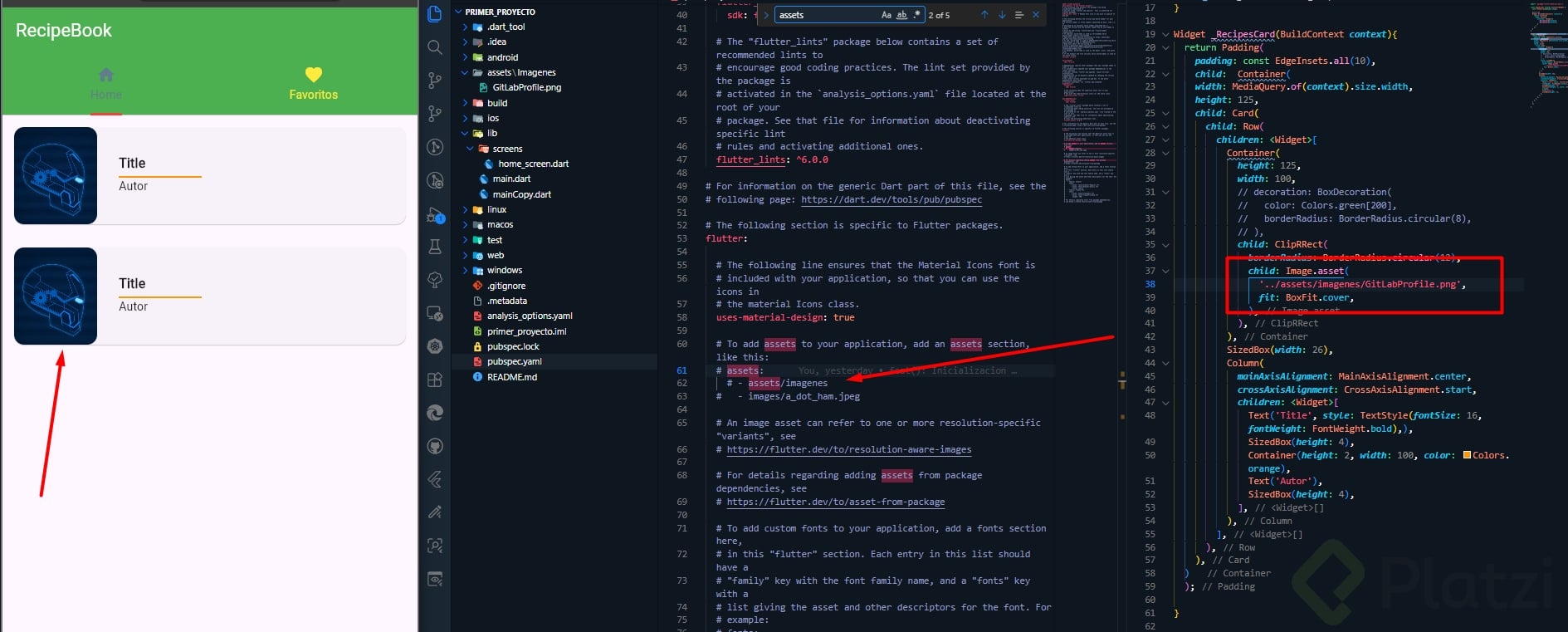Click the .gitignore git icon

tap(477, 286)
